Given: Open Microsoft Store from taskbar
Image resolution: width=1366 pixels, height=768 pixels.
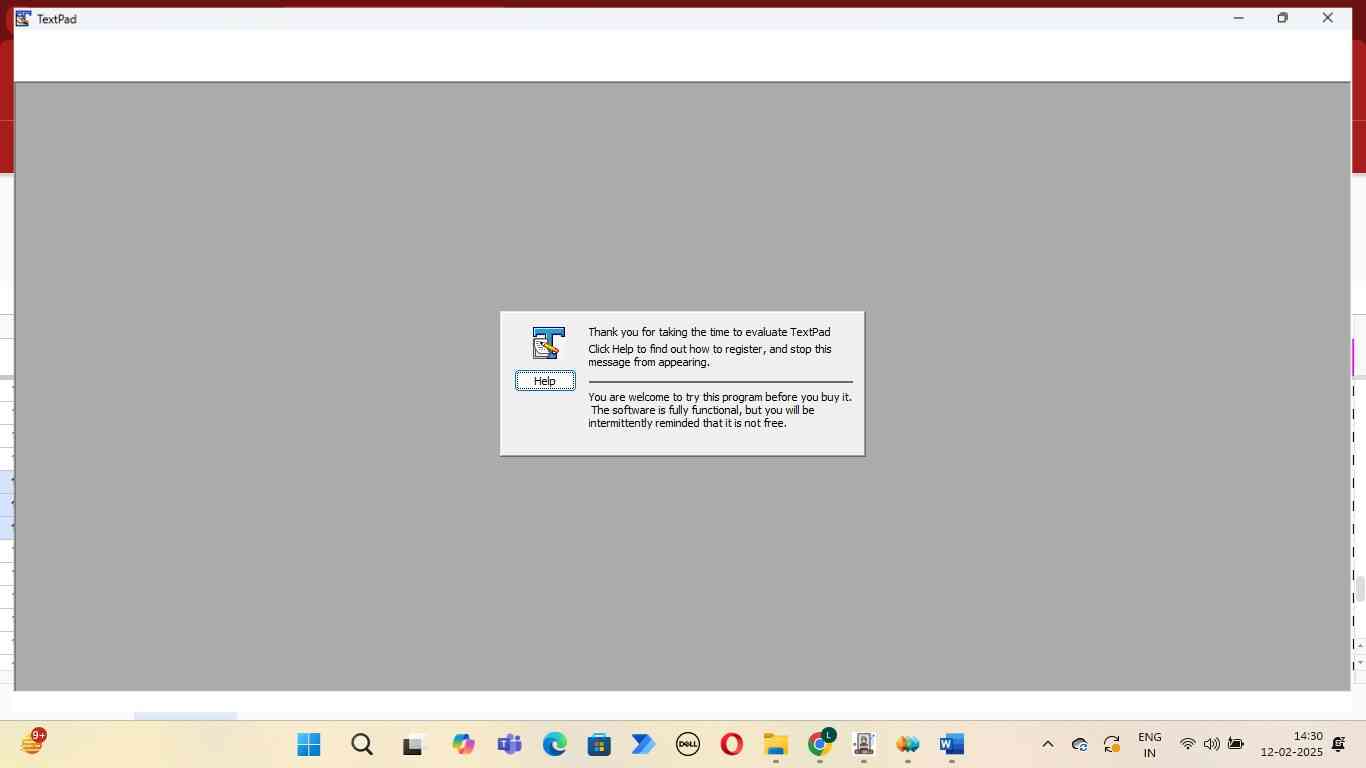Looking at the screenshot, I should [599, 744].
